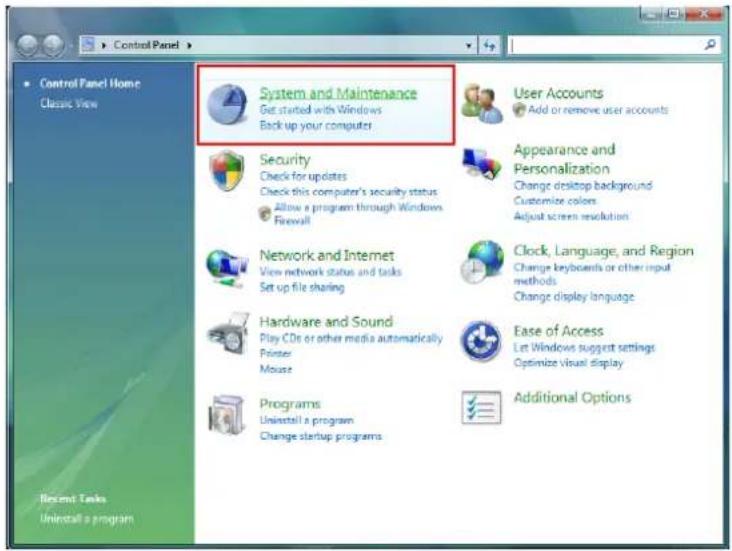This screenshot has height=551, width=732.
Task: Open the Hardware and Sound heading
Action: click(326, 322)
